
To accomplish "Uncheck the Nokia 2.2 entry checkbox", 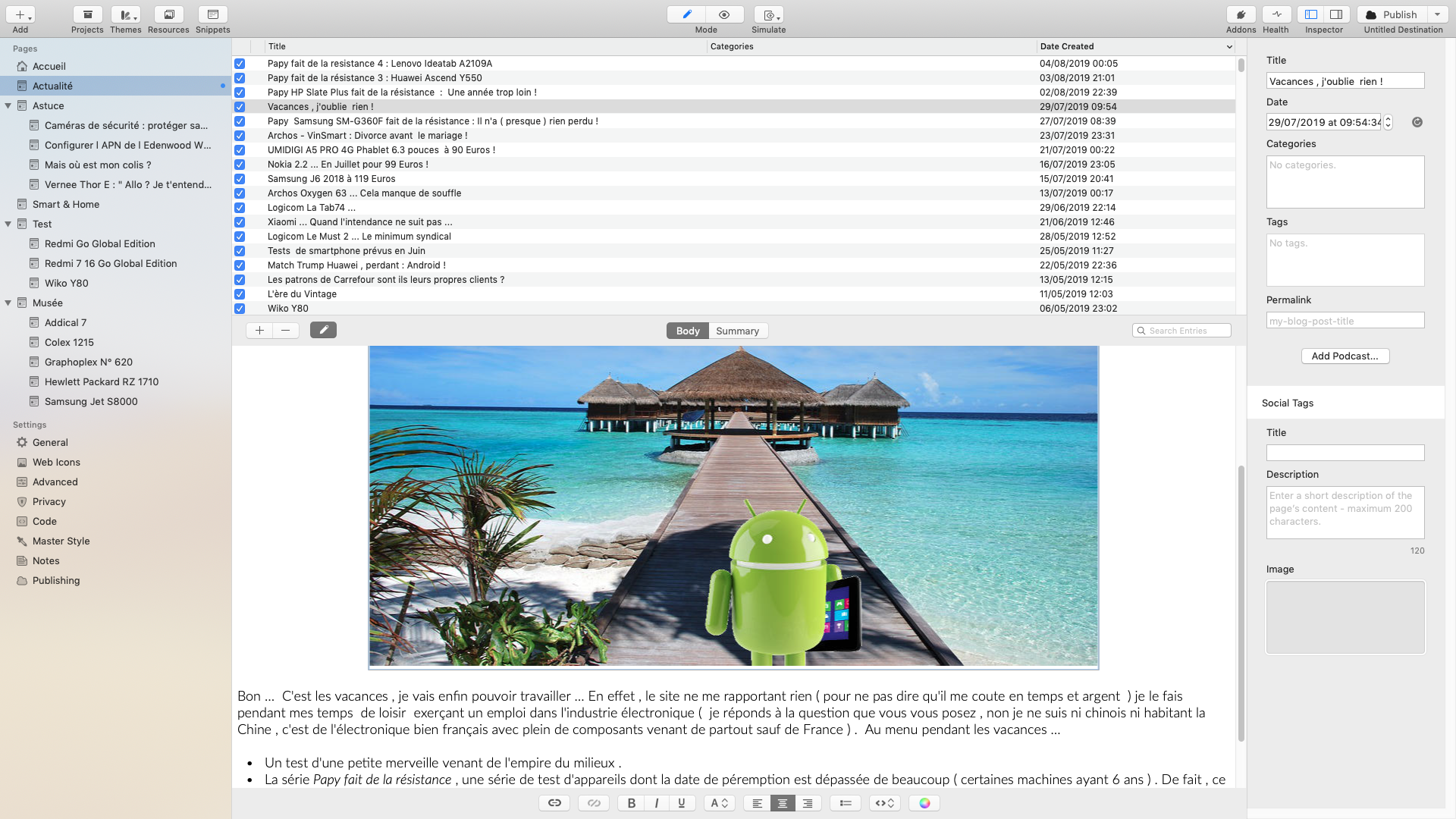I will 240,165.
